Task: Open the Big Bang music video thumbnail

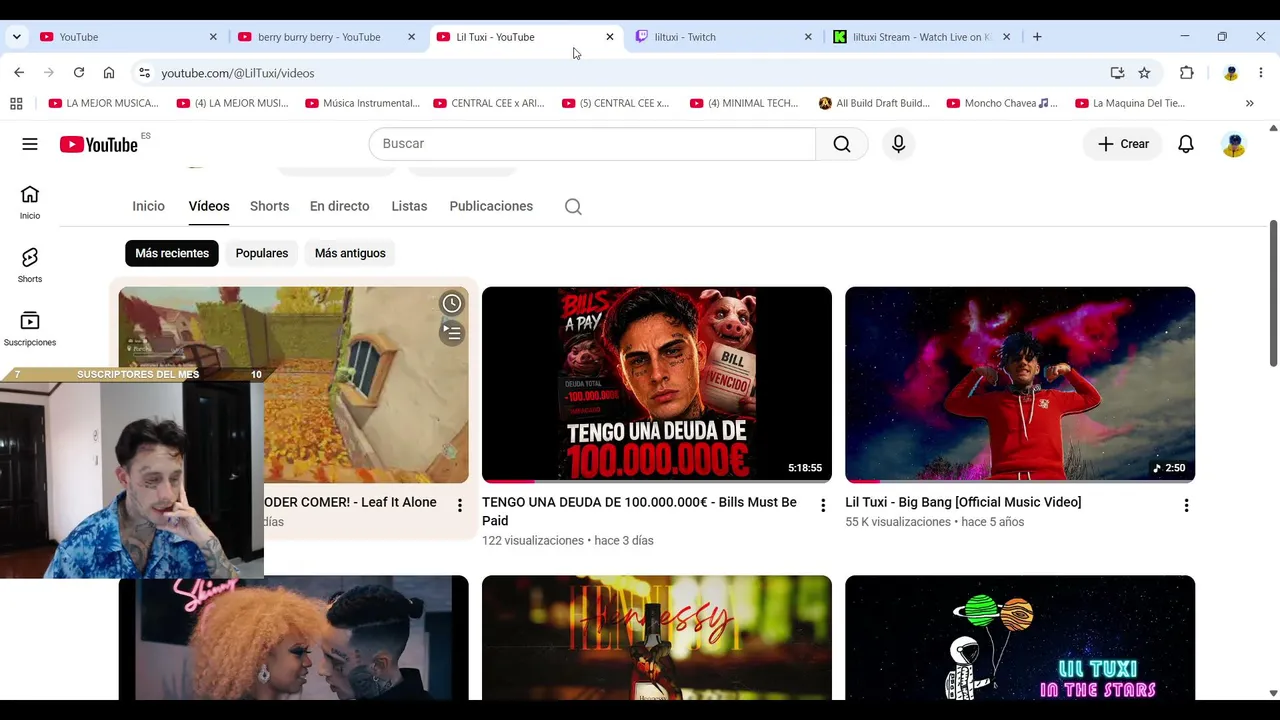Action: click(x=1020, y=385)
